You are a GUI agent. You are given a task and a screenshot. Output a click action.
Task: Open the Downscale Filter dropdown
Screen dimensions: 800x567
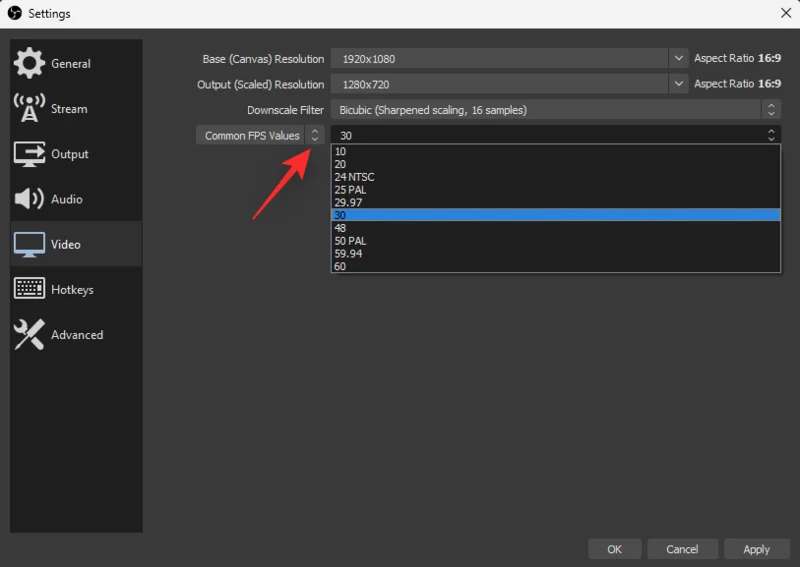(771, 110)
